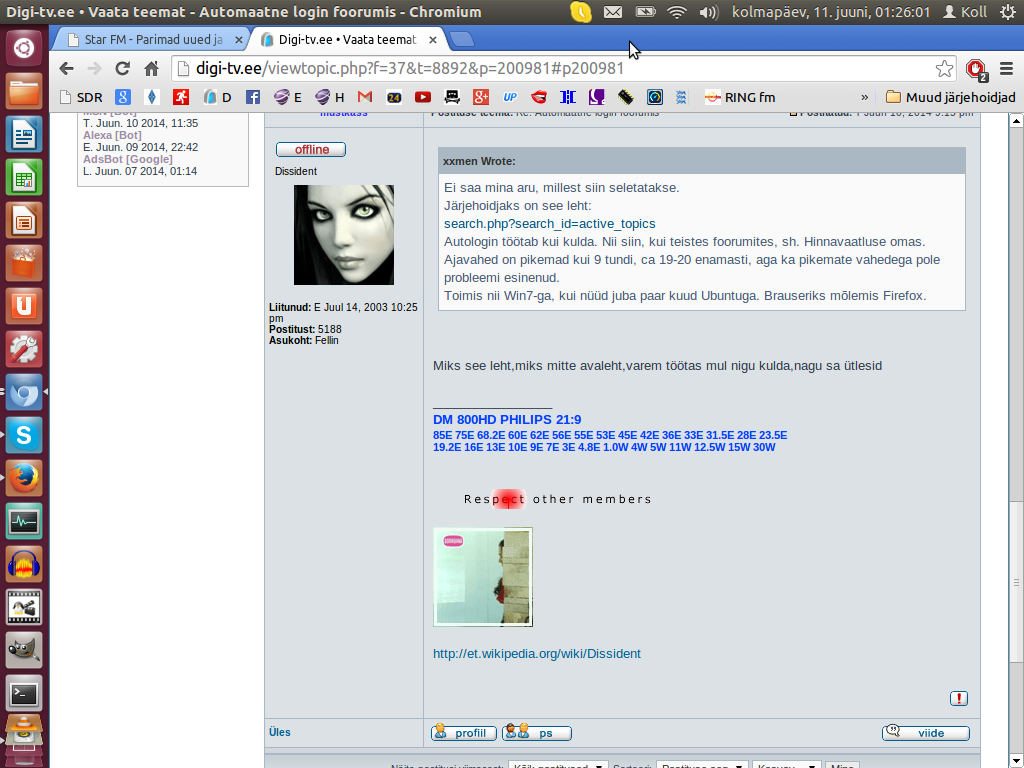Click the profiil button under the post
The height and width of the screenshot is (768, 1024).
coord(463,733)
